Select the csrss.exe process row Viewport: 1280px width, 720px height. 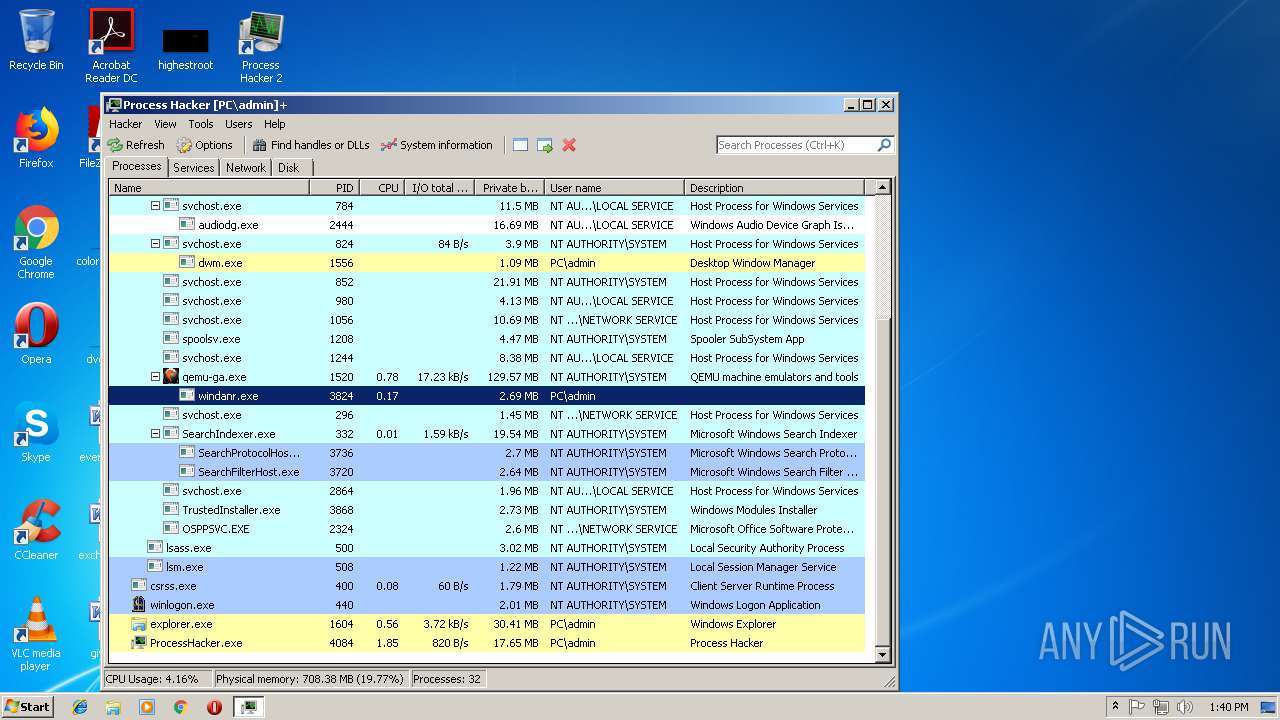pyautogui.click(x=486, y=586)
